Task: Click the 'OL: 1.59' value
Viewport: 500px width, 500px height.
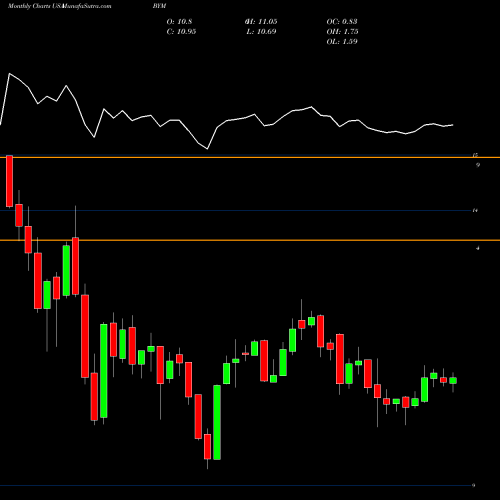Action: (342, 41)
